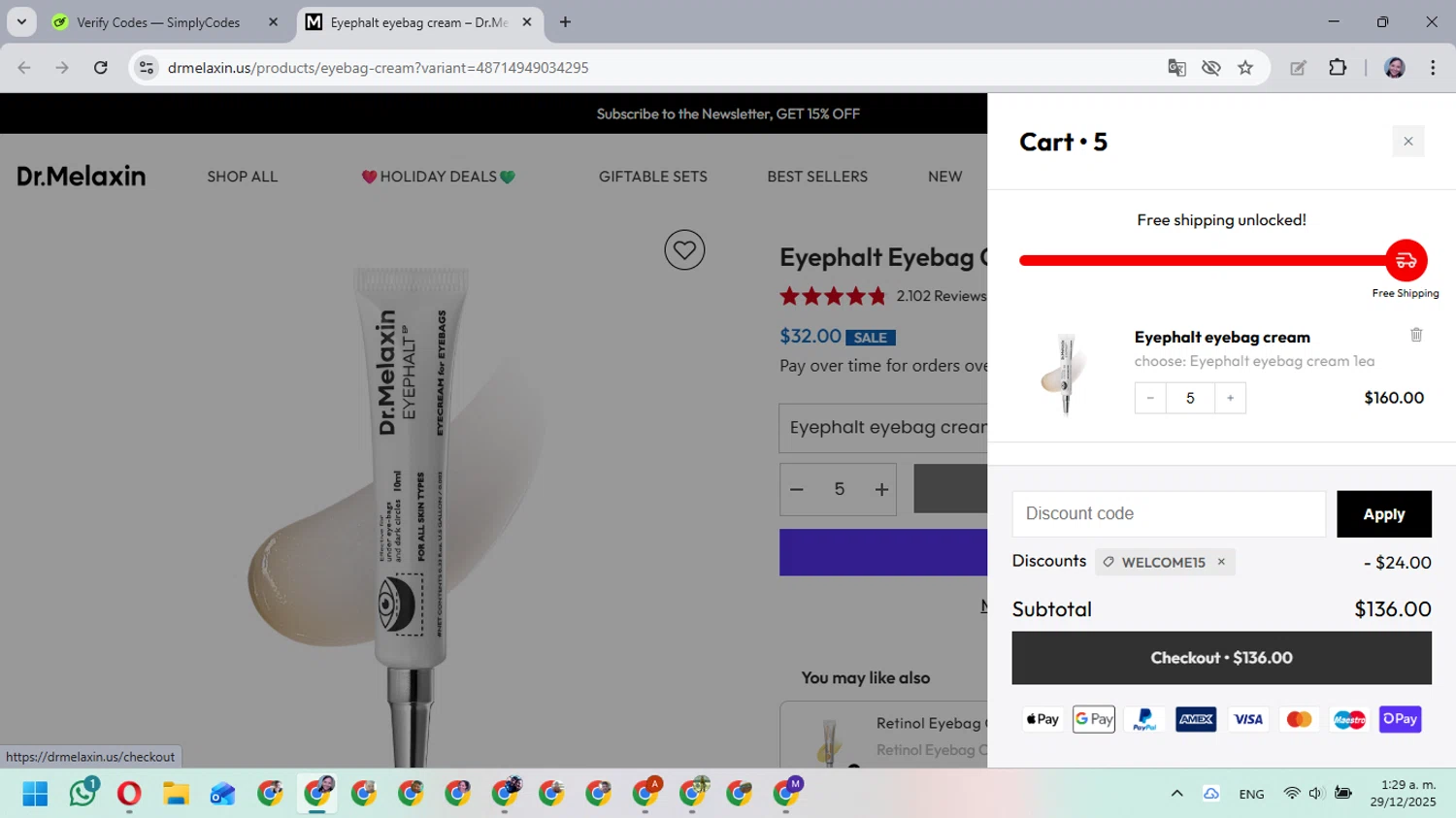The height and width of the screenshot is (818, 1456).
Task: Click the Mastercard payment icon
Action: [x=1299, y=719]
